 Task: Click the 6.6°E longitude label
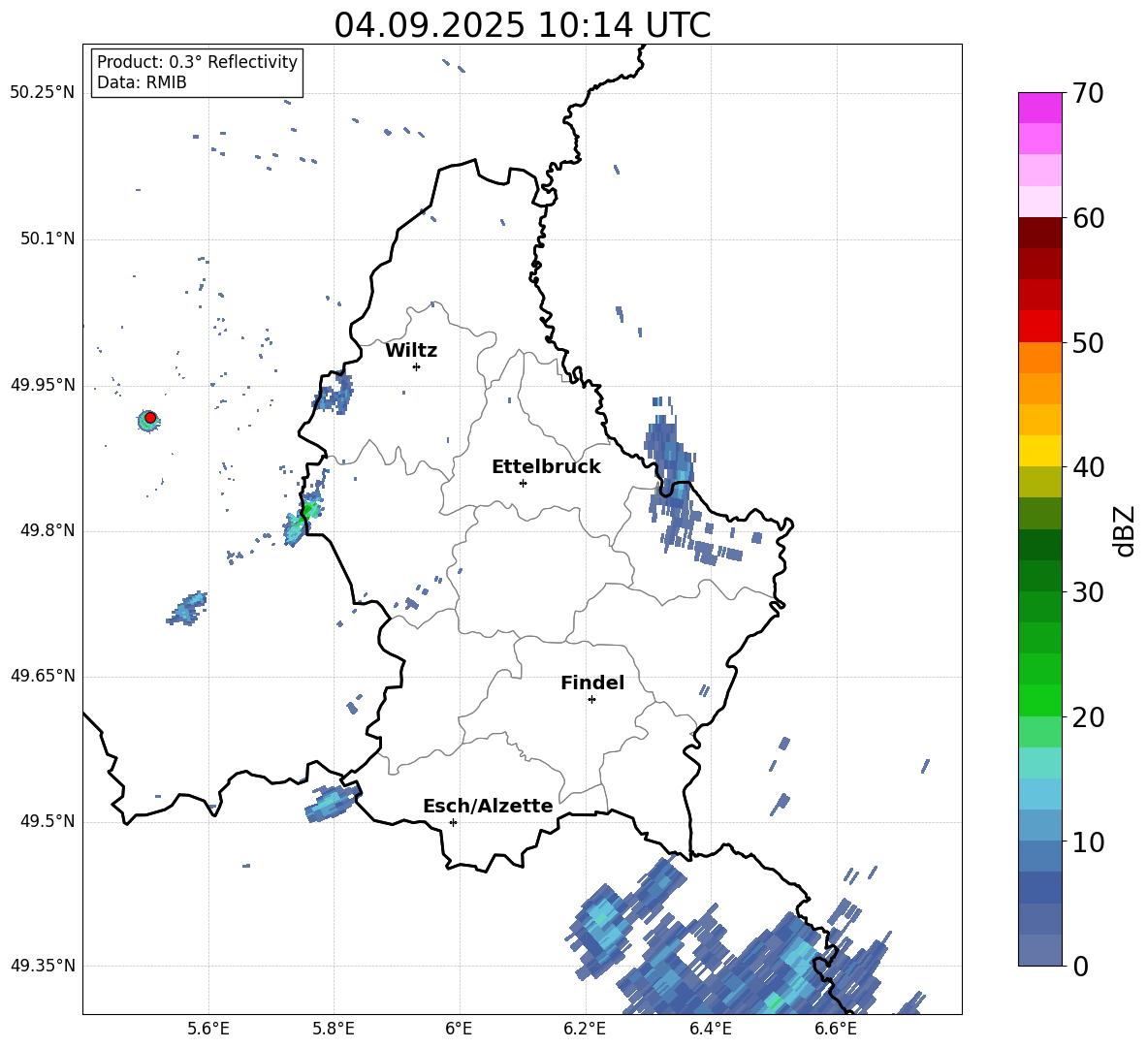(x=836, y=1029)
